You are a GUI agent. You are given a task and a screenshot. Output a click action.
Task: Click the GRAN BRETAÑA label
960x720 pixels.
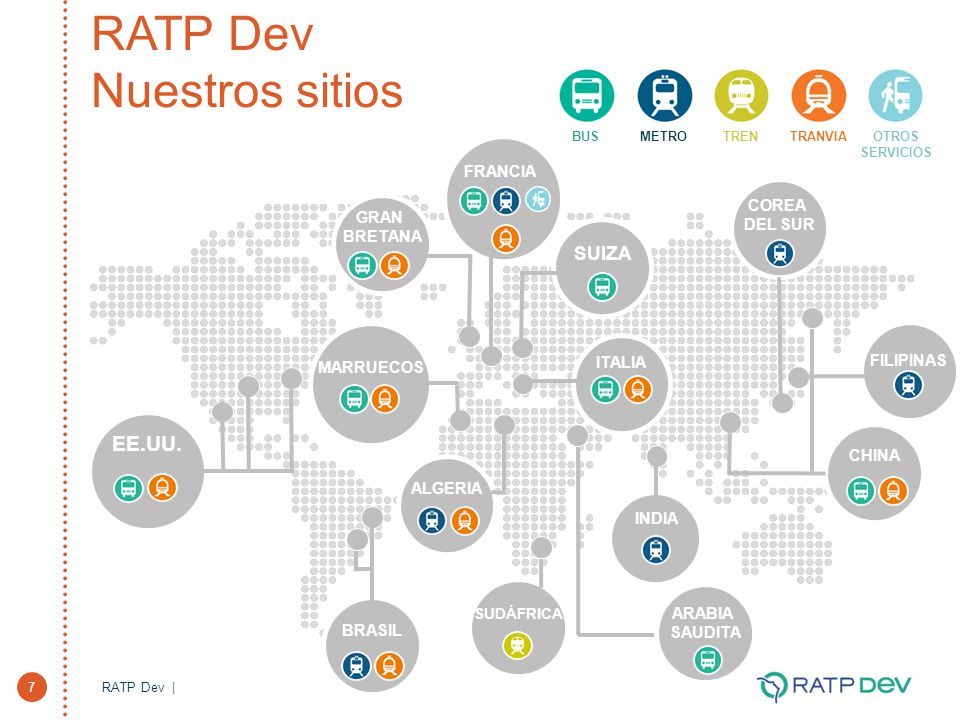pyautogui.click(x=382, y=227)
